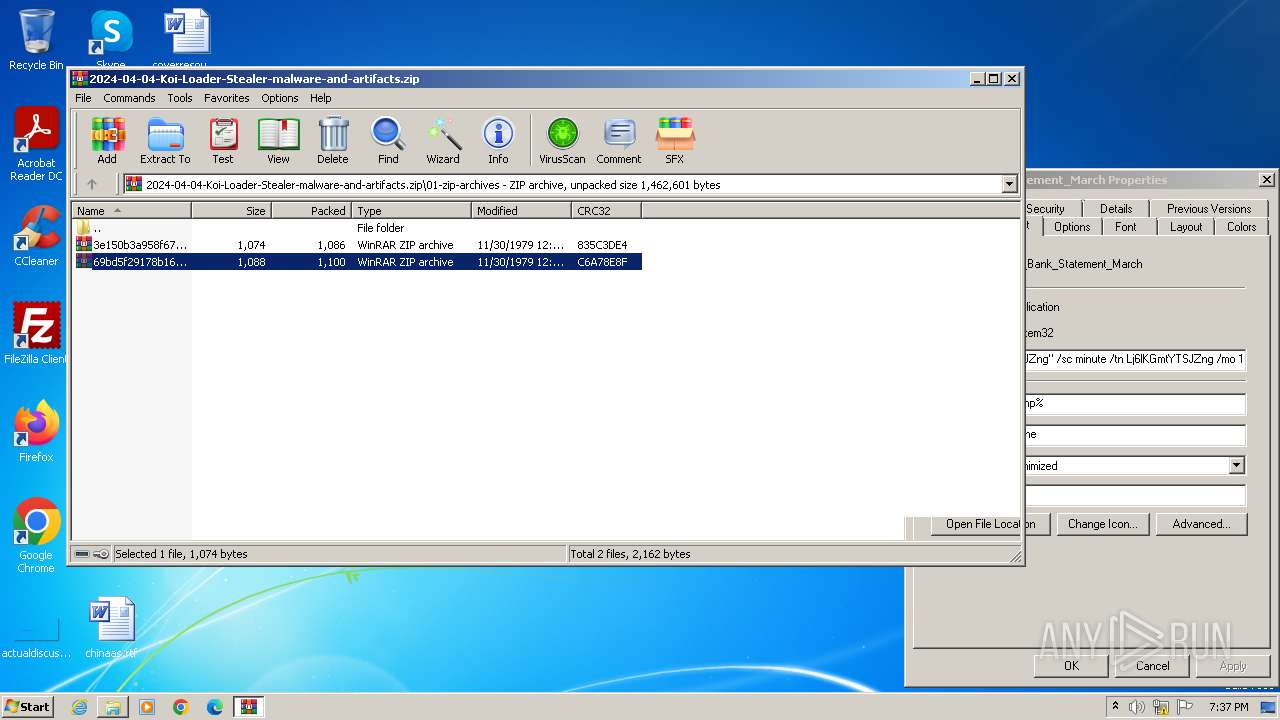The height and width of the screenshot is (720, 1280).
Task: Sort by the Type column header
Action: (411, 210)
